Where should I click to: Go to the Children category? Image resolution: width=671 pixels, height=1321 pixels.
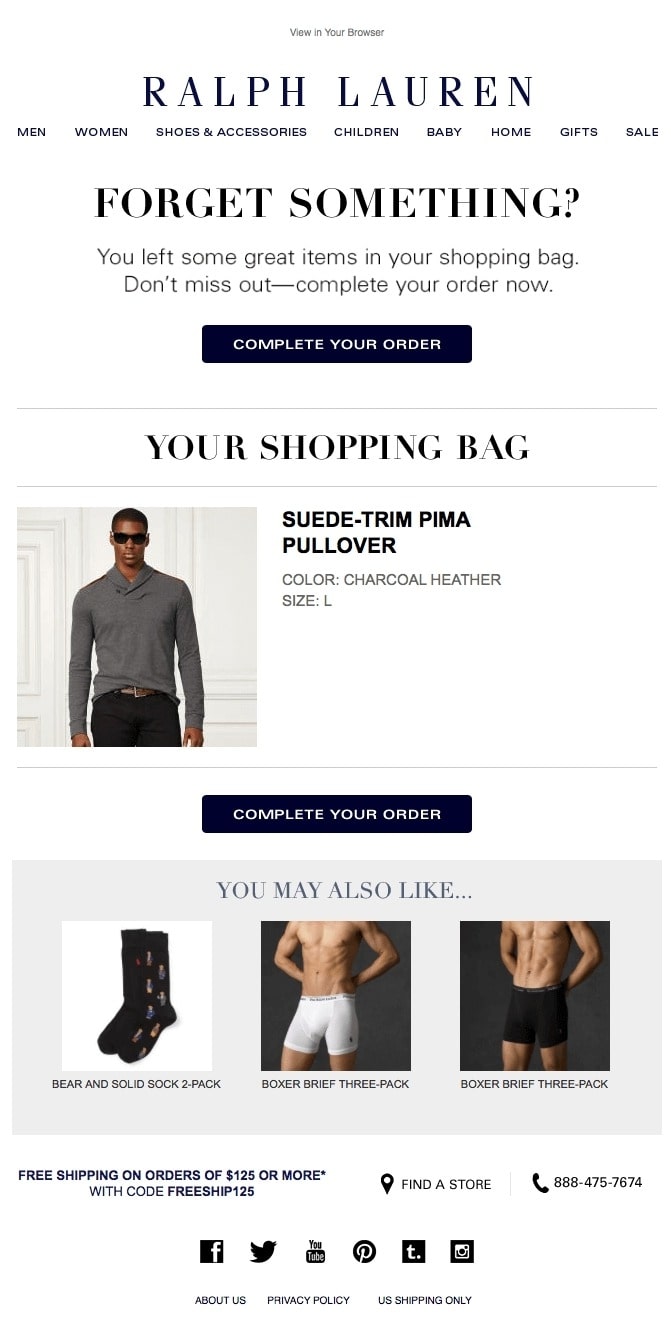pos(366,132)
